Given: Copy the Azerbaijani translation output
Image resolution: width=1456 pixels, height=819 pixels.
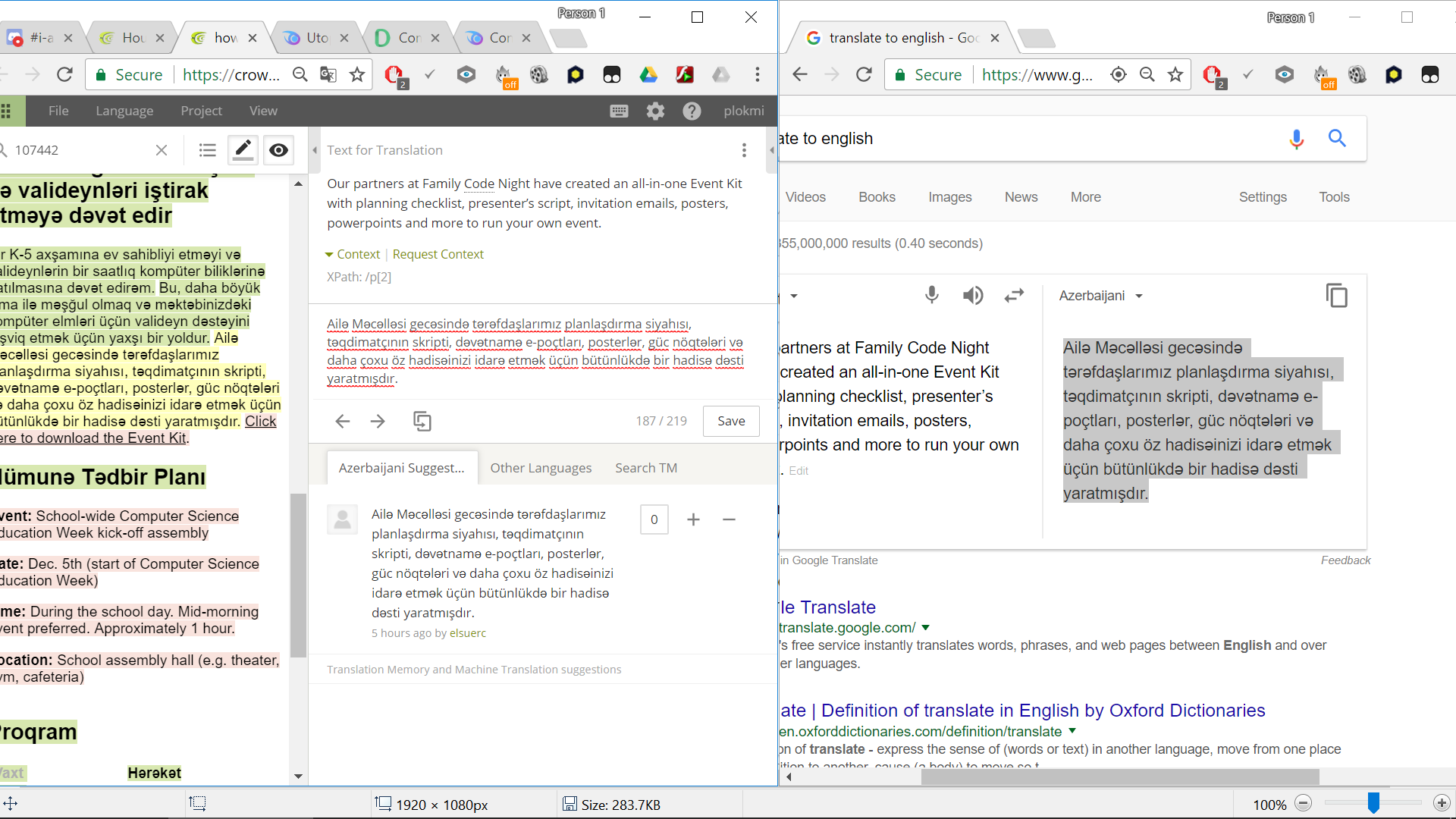Looking at the screenshot, I should coord(1337,295).
